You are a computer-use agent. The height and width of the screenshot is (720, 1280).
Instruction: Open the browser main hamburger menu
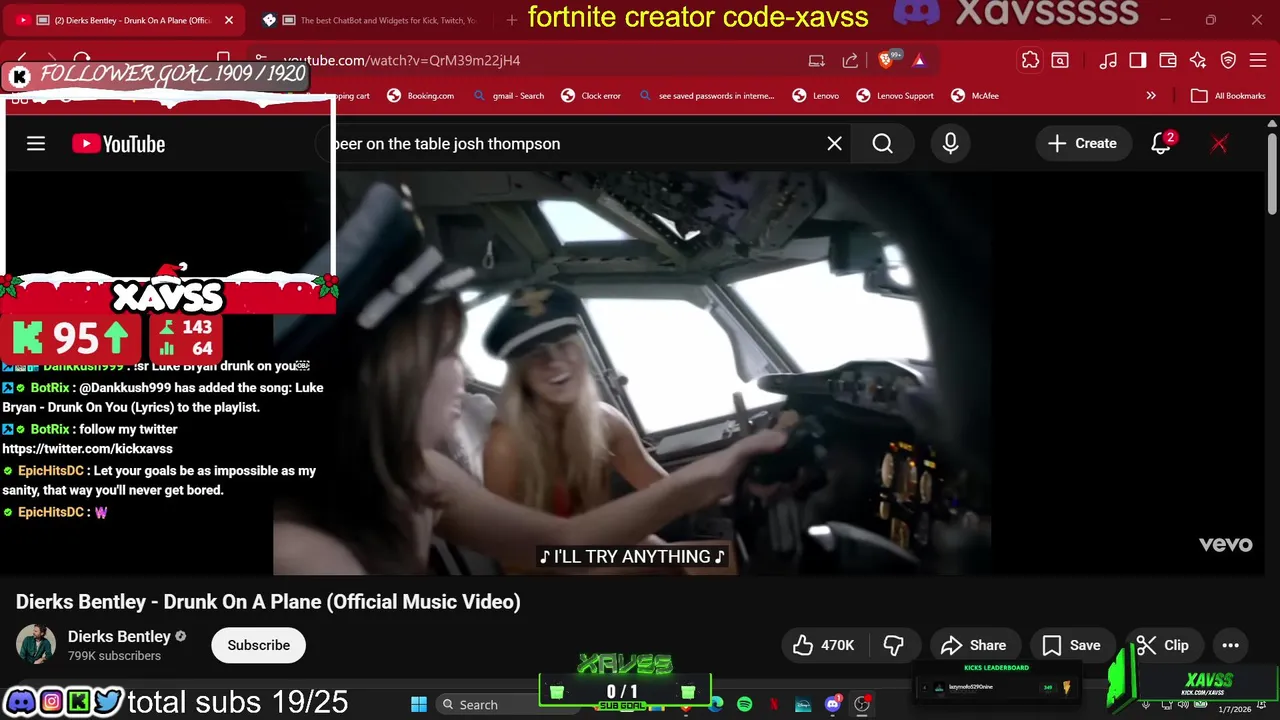point(1259,61)
